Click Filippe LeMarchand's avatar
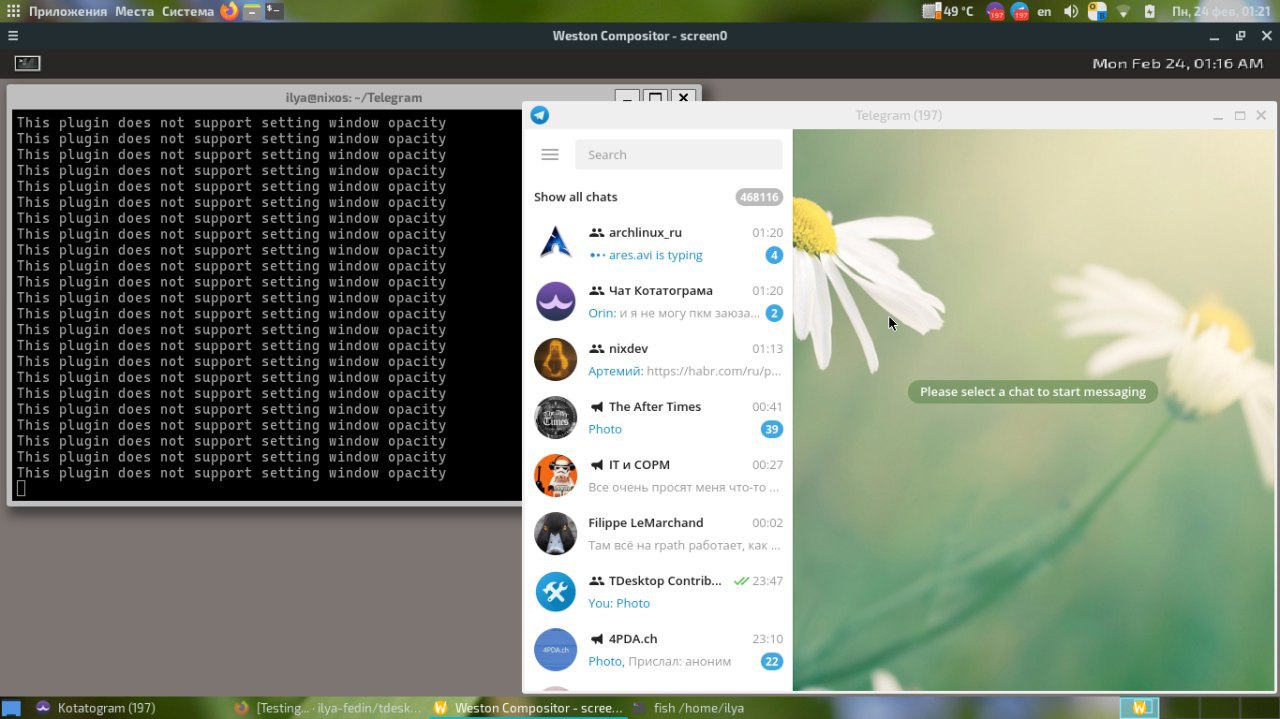Screen dimensions: 1280x719 [x=555, y=533]
